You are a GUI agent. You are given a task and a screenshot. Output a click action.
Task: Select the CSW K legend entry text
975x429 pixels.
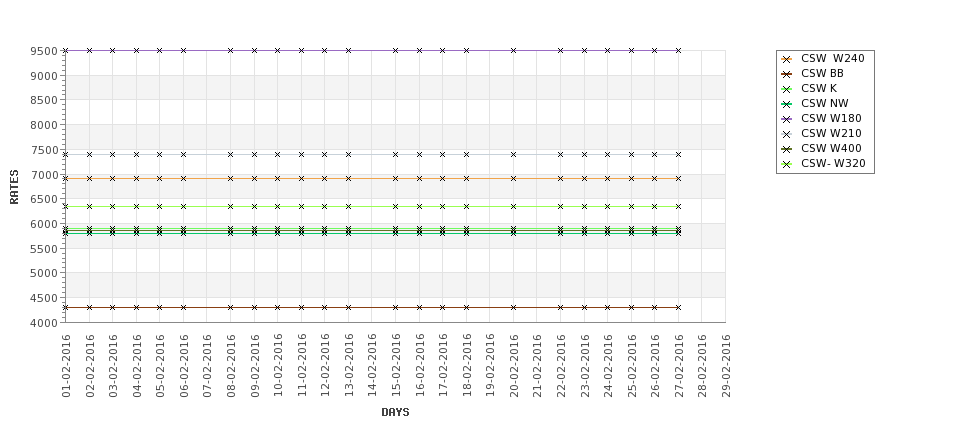819,88
